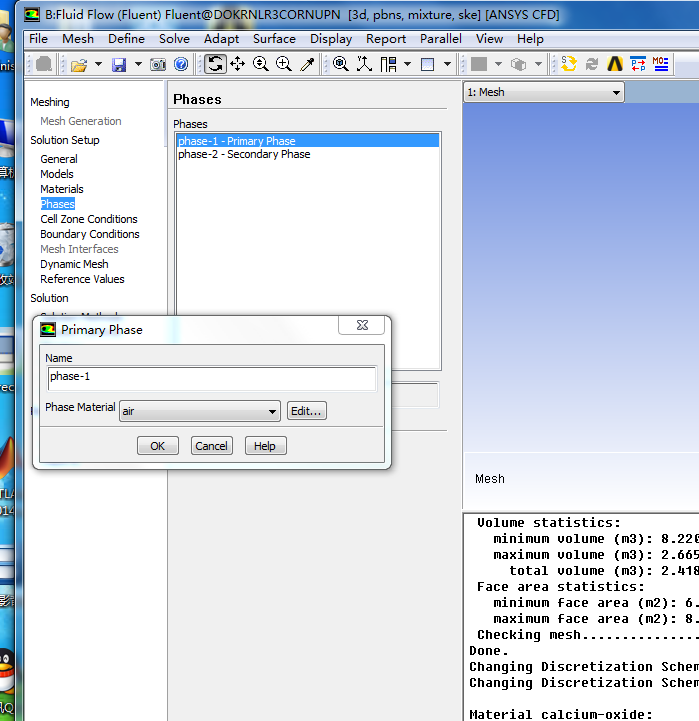699x721 pixels.
Task: Select Reference Values in the tree
Action: (82, 279)
